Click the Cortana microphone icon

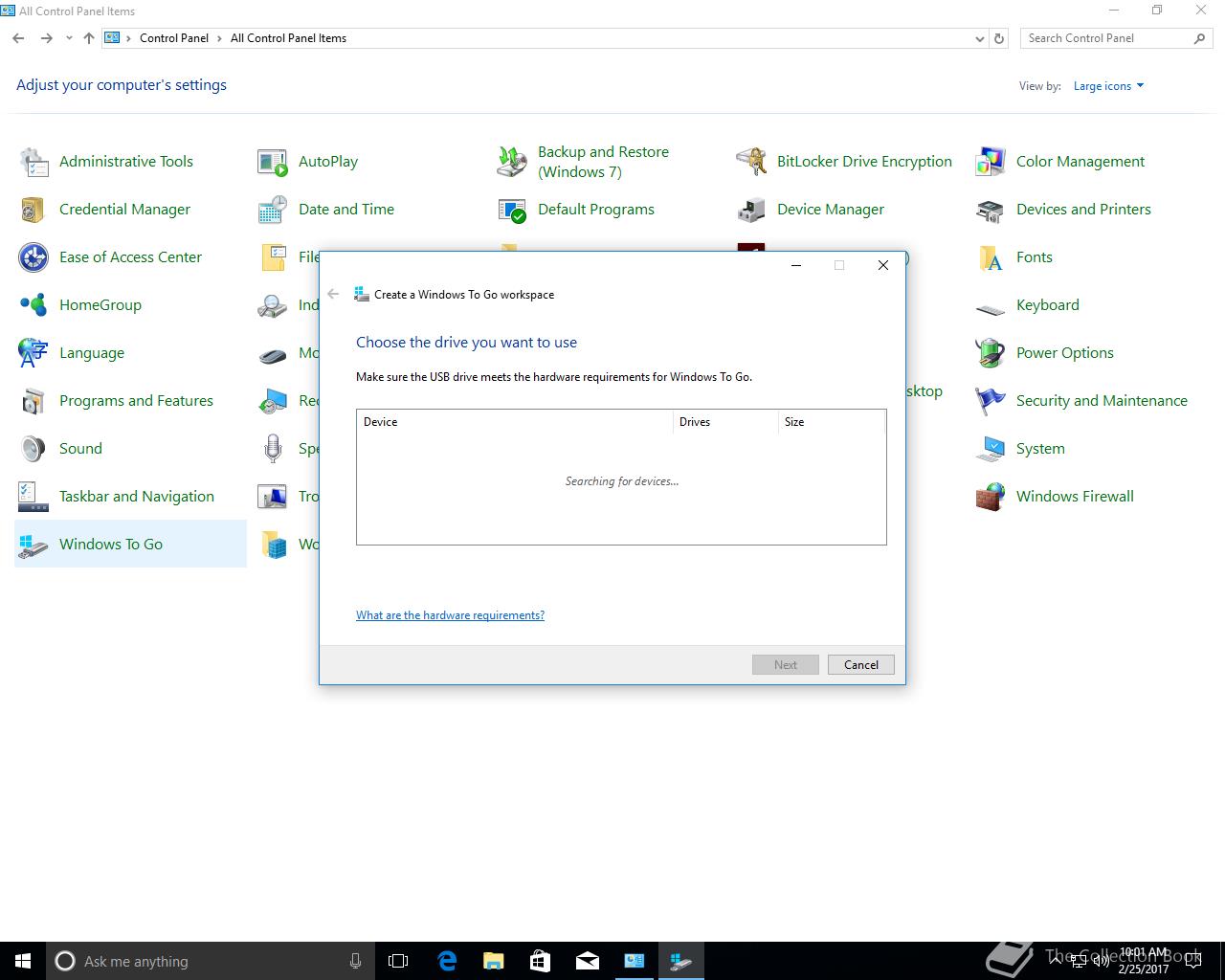point(355,961)
